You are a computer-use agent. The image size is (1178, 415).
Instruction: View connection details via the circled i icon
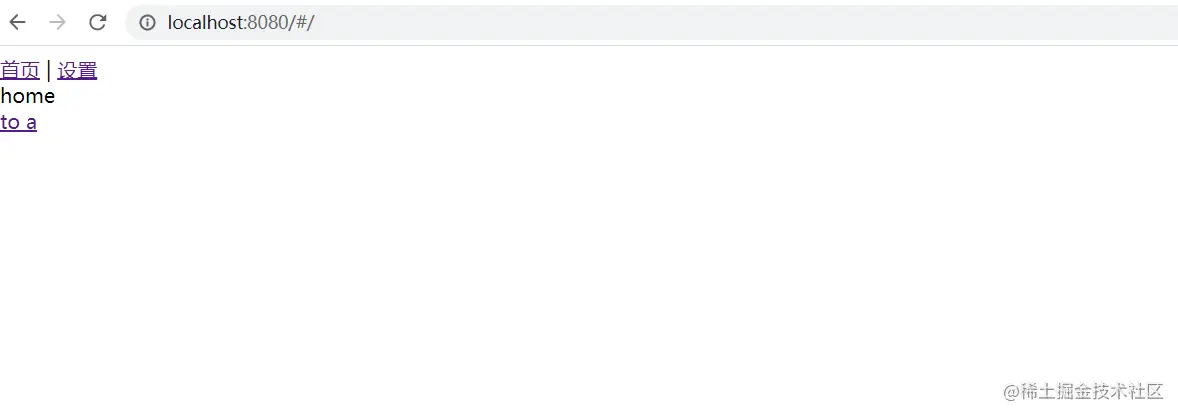(147, 23)
